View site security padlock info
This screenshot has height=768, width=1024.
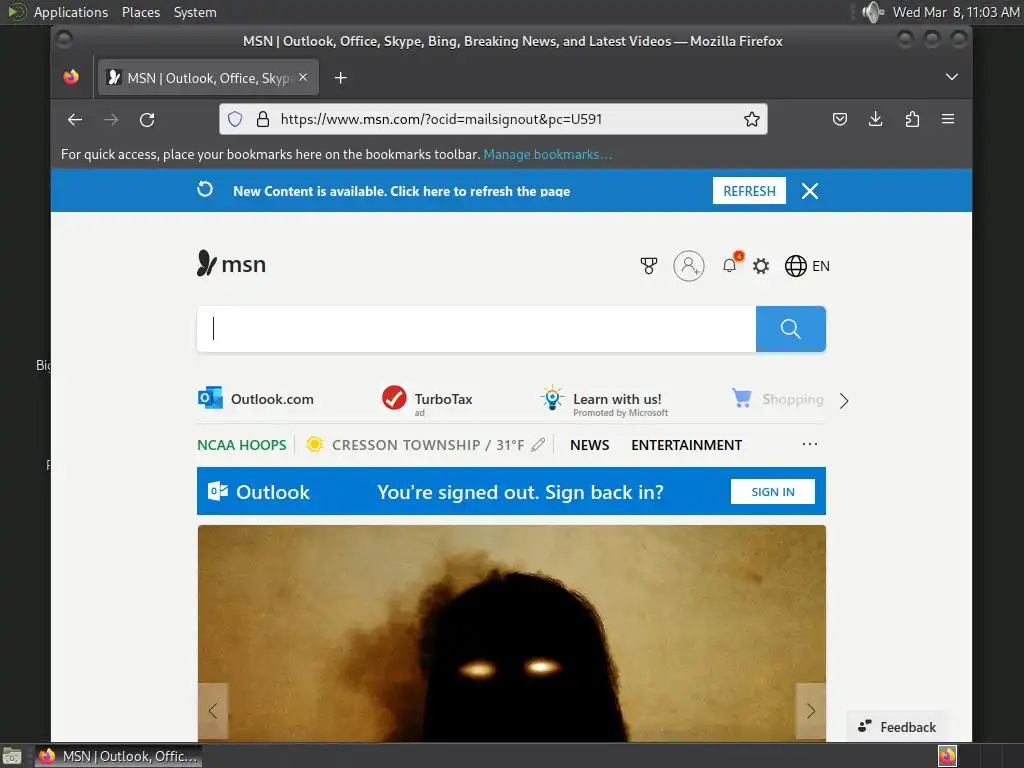[x=263, y=119]
